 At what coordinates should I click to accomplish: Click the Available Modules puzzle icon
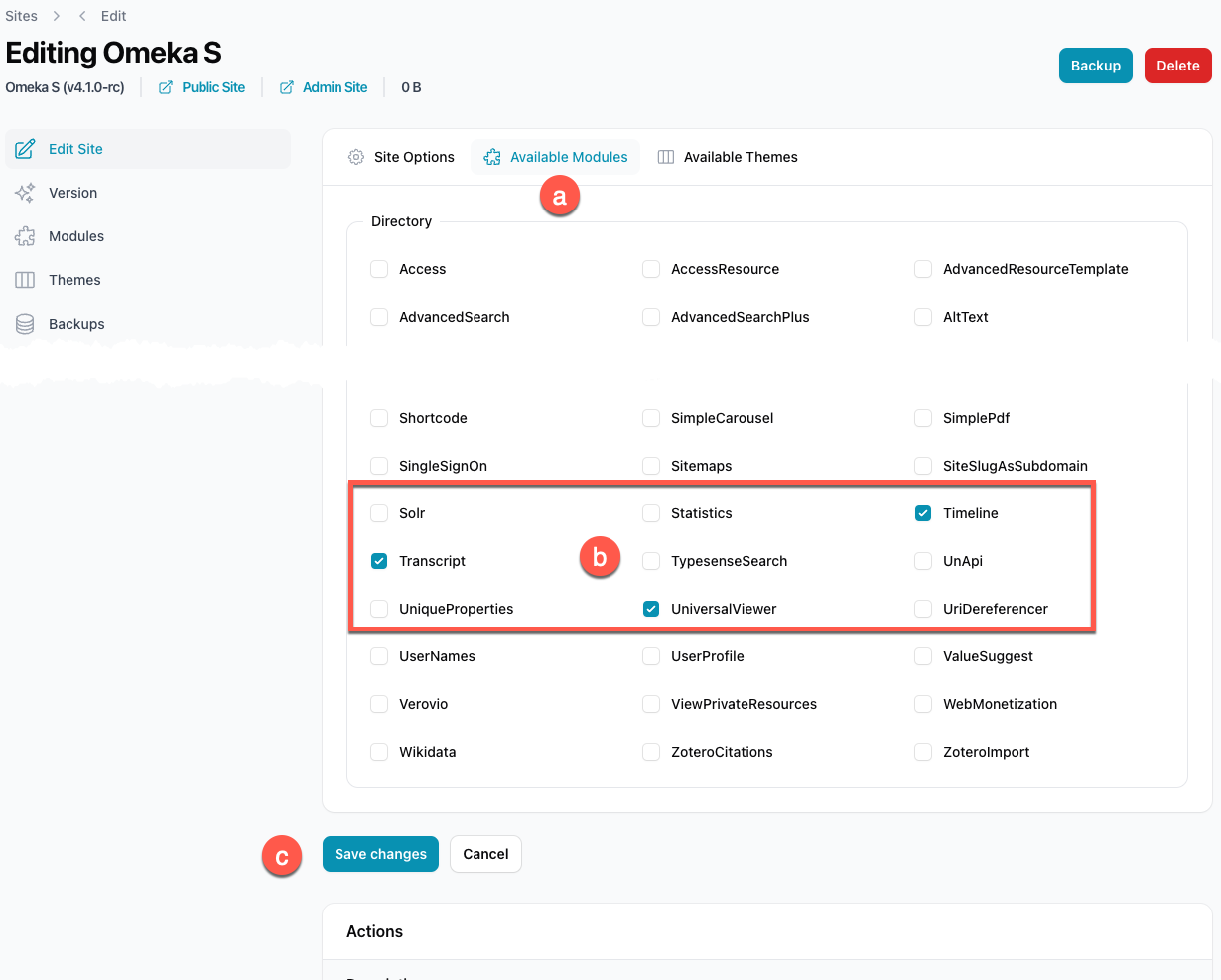tap(492, 157)
